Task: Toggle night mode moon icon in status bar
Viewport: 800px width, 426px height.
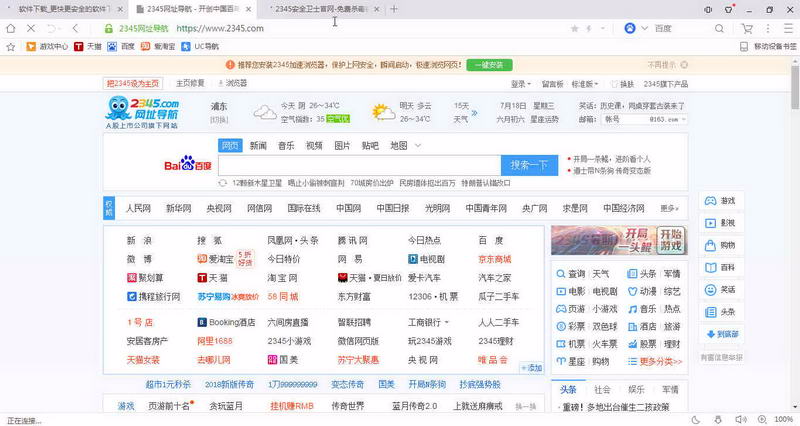Action: 696,420
